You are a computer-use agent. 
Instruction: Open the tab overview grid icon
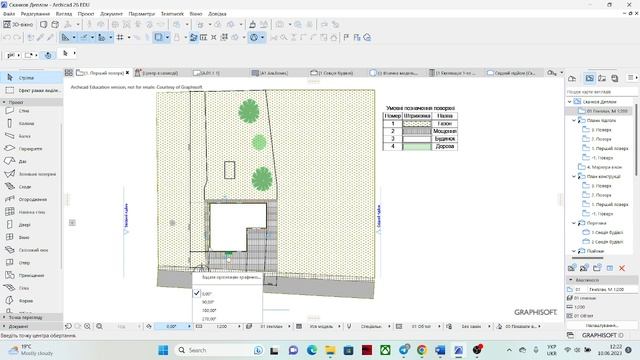tap(69, 73)
